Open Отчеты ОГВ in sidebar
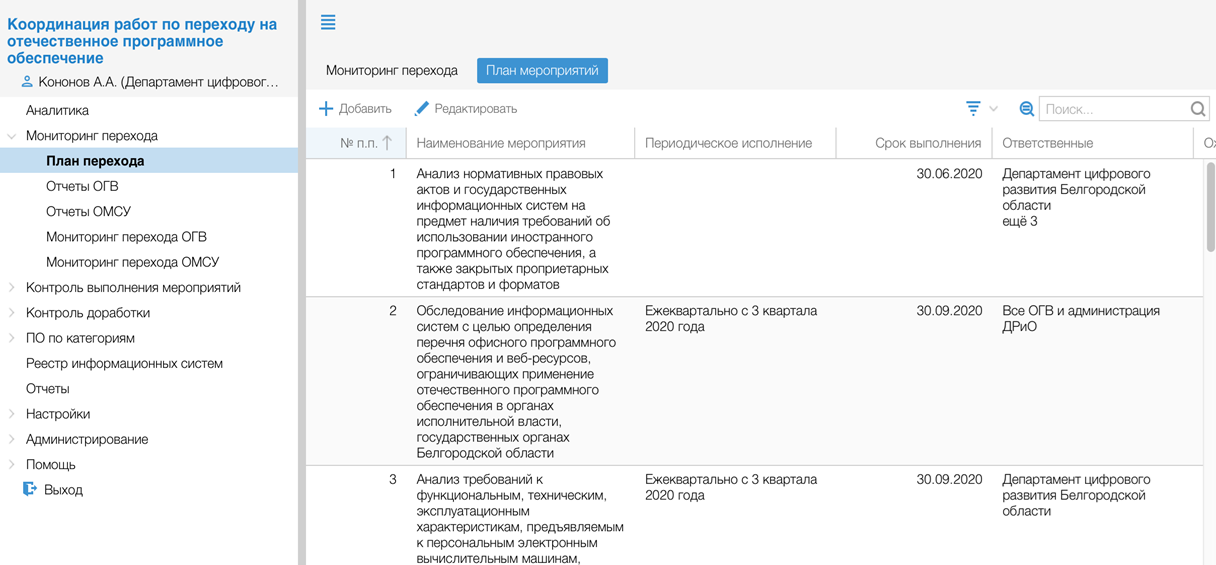This screenshot has height=565, width=1216. 82,187
